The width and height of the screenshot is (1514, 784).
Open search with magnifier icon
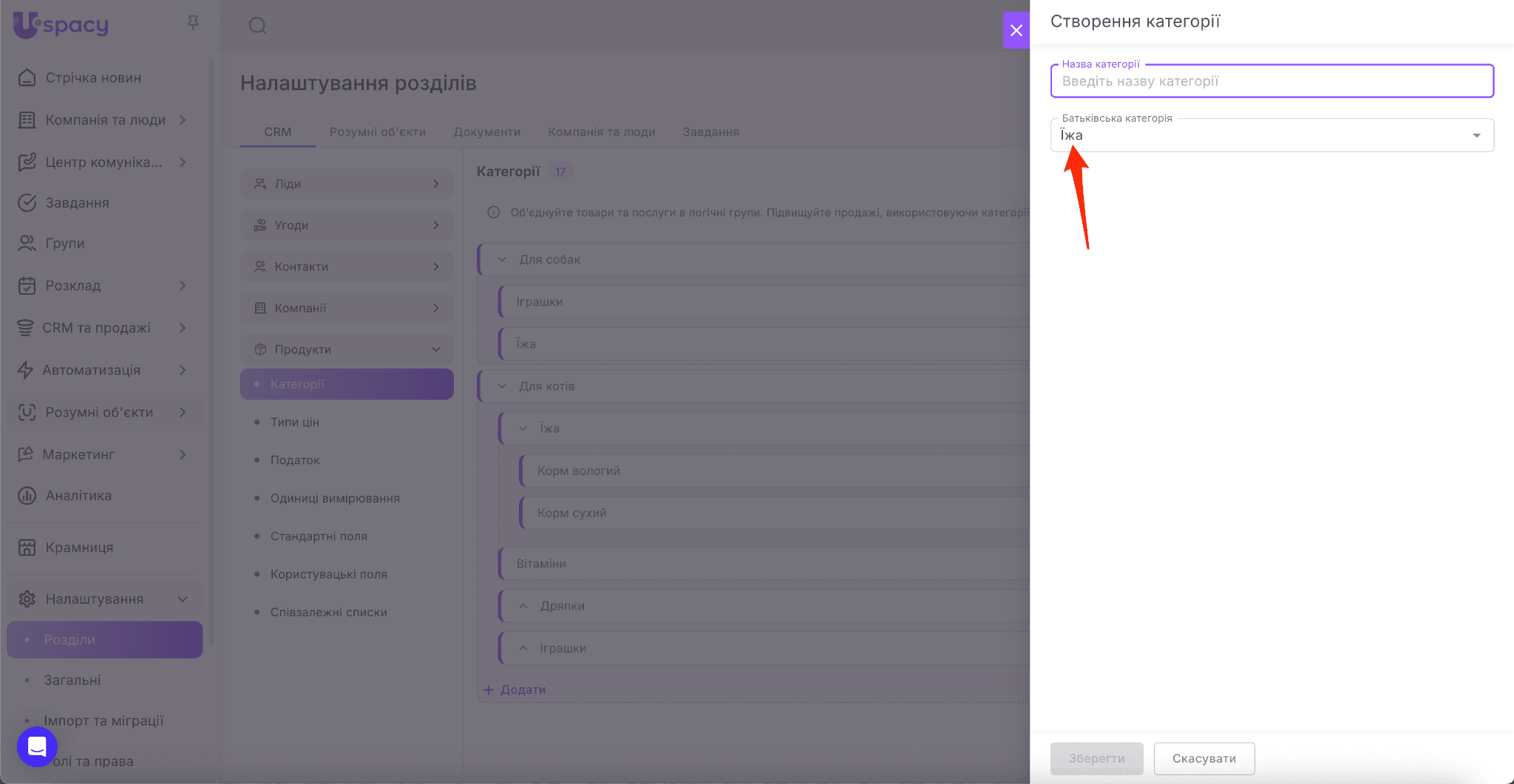point(257,26)
